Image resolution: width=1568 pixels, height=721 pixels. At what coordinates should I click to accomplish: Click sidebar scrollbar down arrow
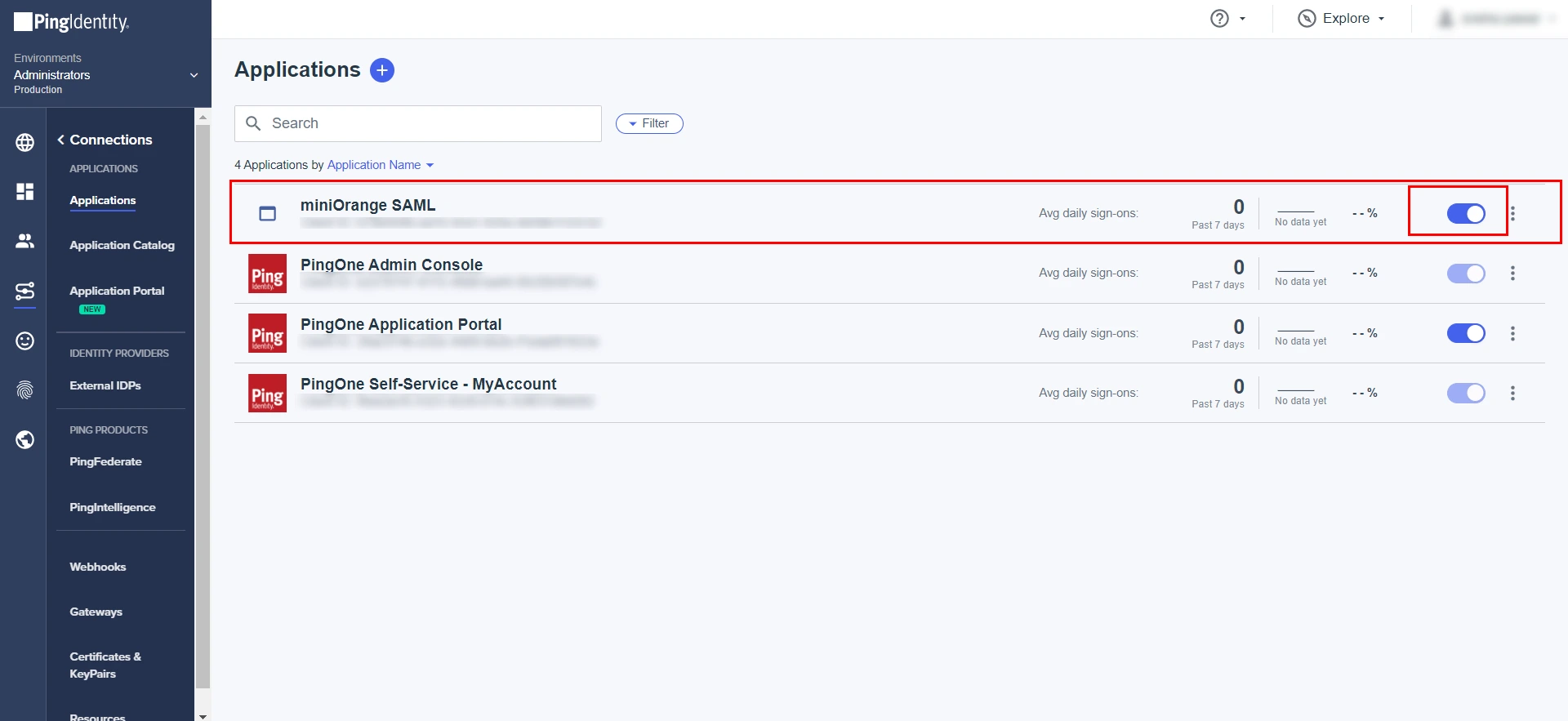click(x=203, y=715)
